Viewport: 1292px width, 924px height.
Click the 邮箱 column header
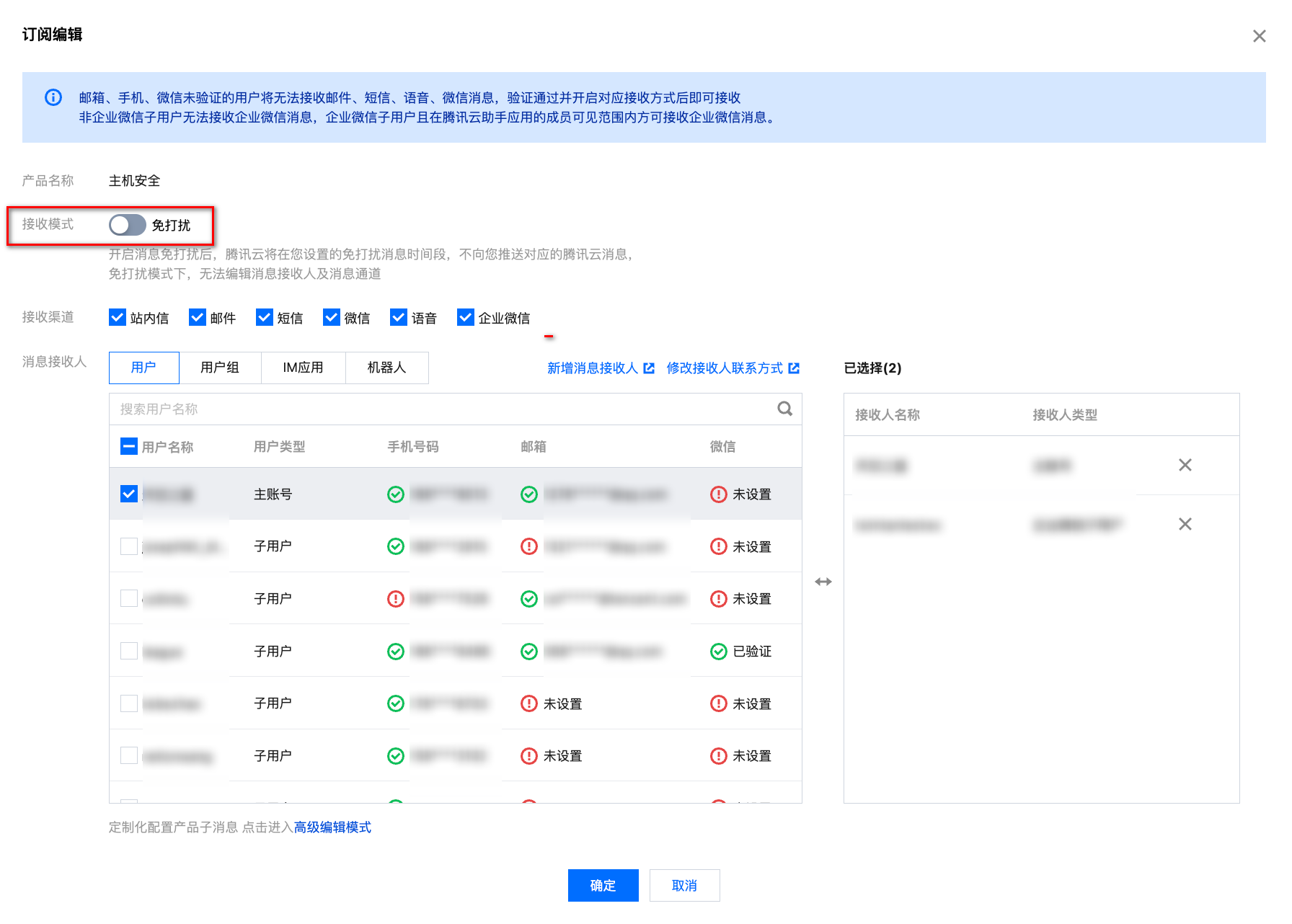(534, 447)
